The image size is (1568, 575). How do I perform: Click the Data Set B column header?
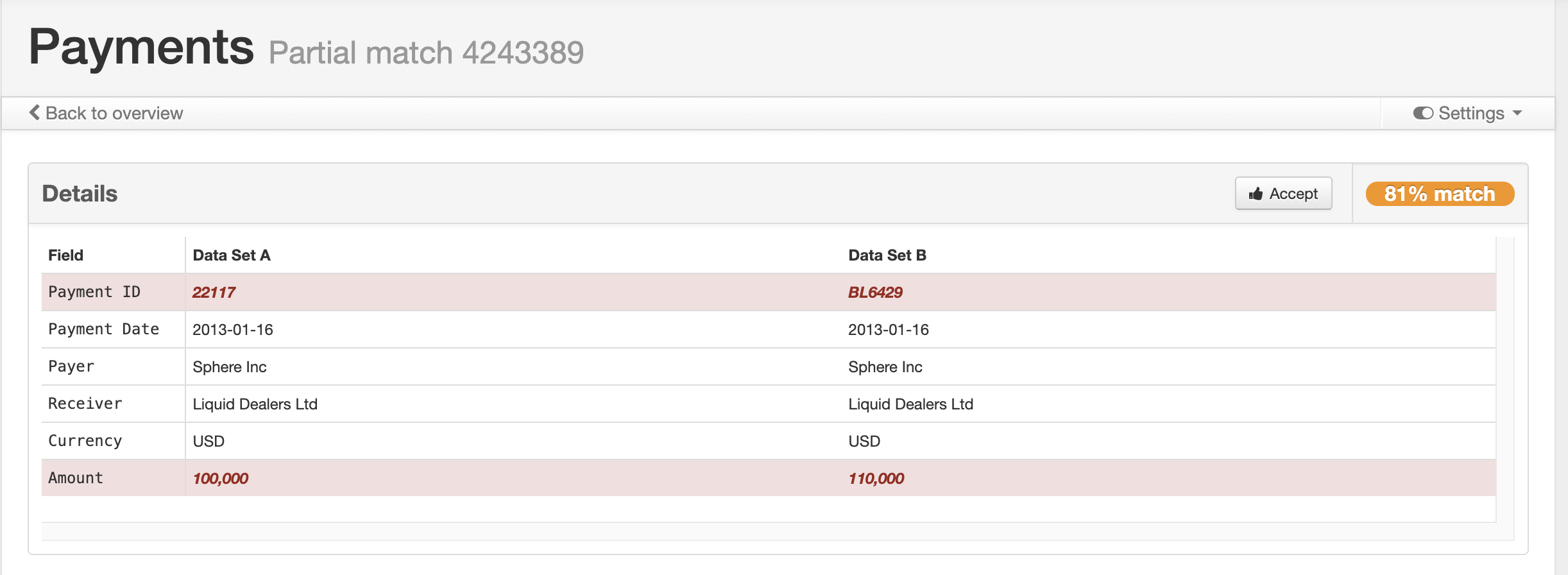pyautogui.click(x=887, y=255)
